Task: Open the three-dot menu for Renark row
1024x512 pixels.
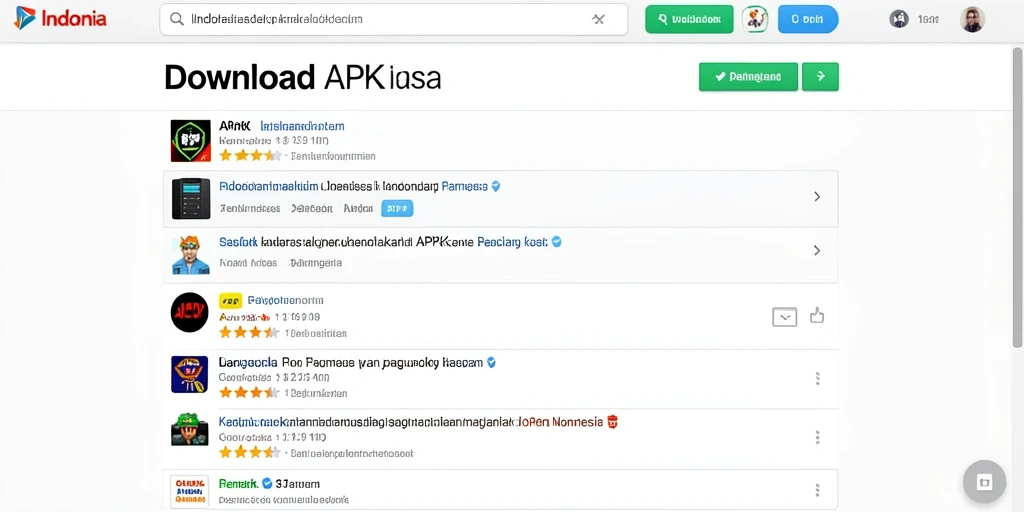Action: click(x=817, y=490)
